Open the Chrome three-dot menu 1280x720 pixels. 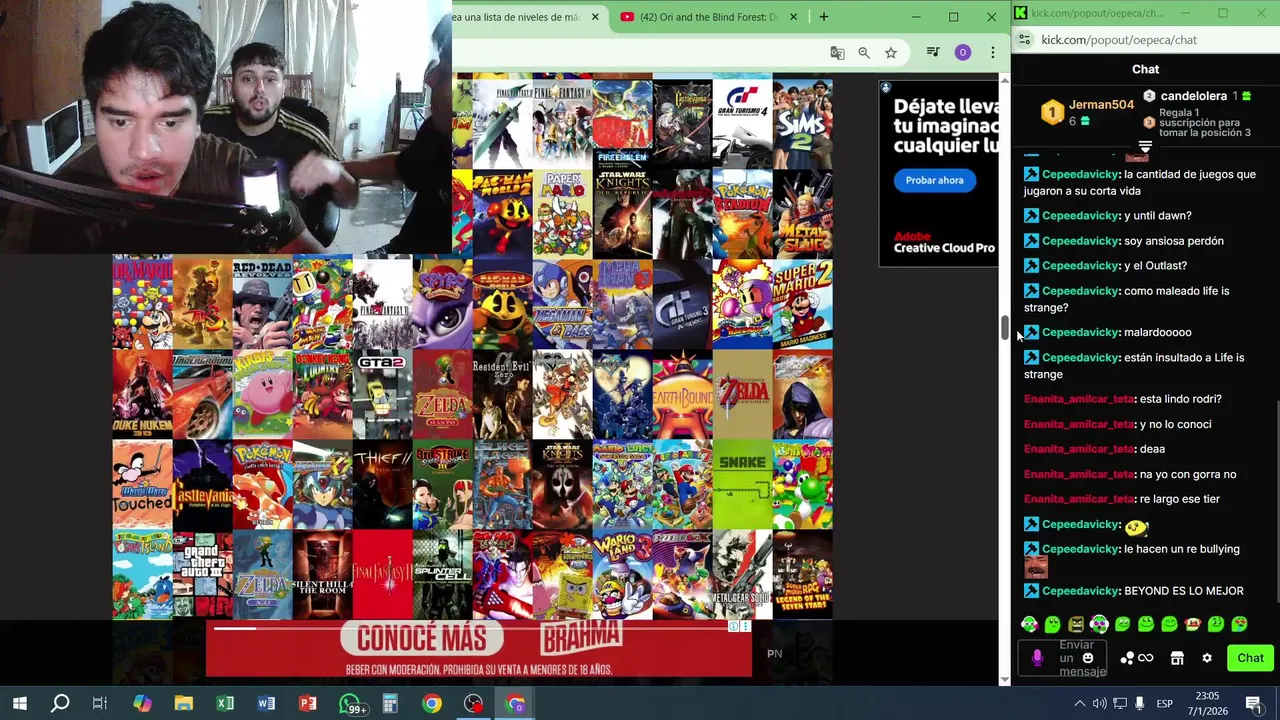[993, 53]
